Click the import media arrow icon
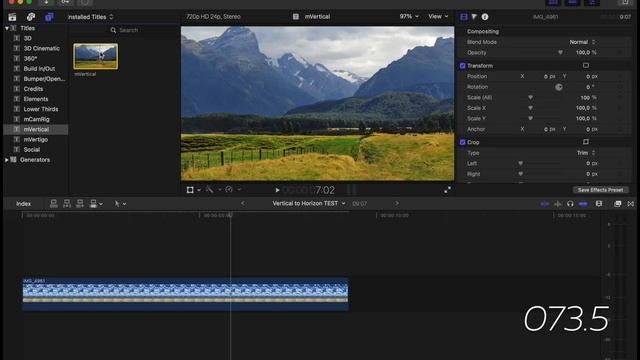 (46, 2)
